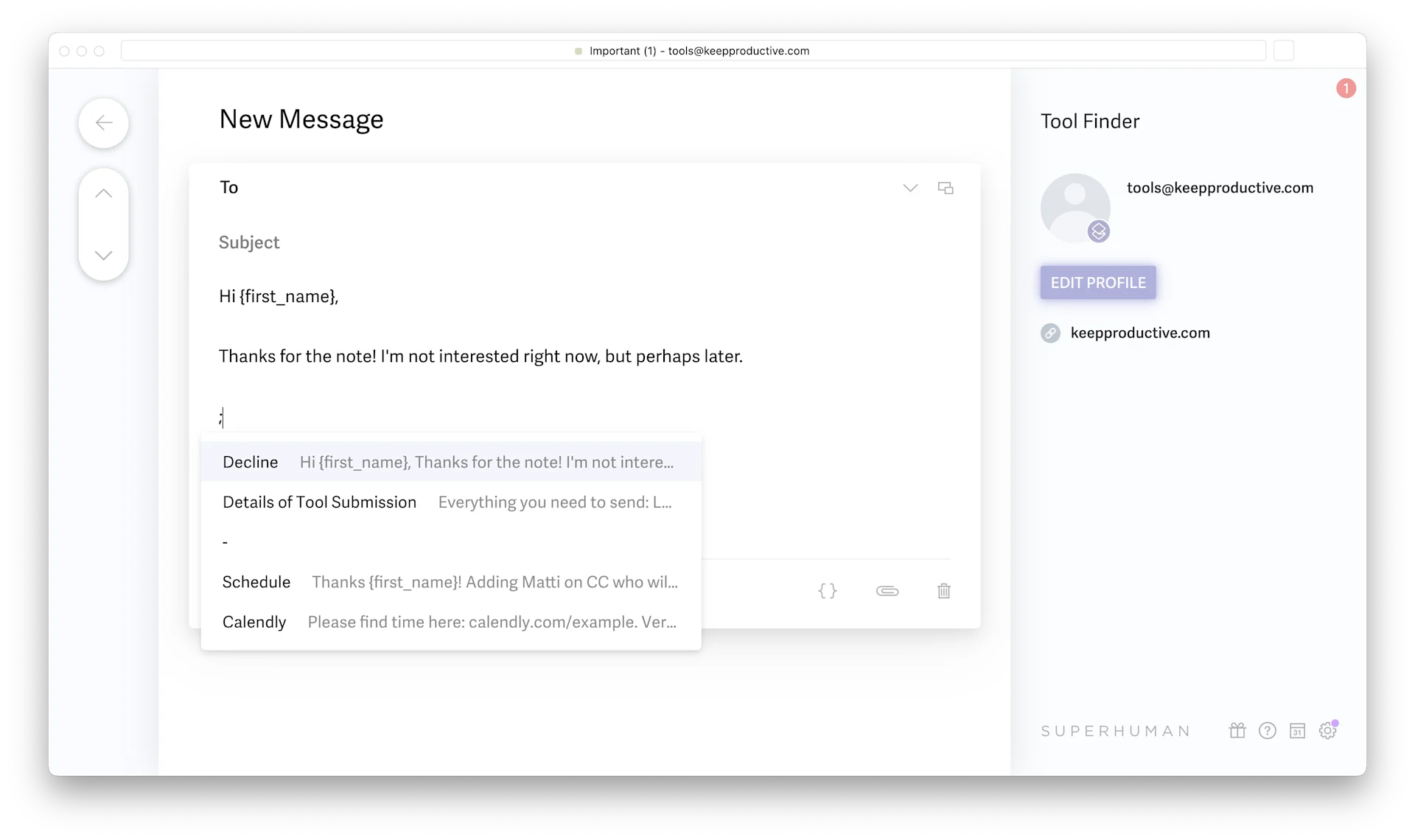The height and width of the screenshot is (840, 1415).
Task: Pop out the compose window icon
Action: [x=946, y=188]
